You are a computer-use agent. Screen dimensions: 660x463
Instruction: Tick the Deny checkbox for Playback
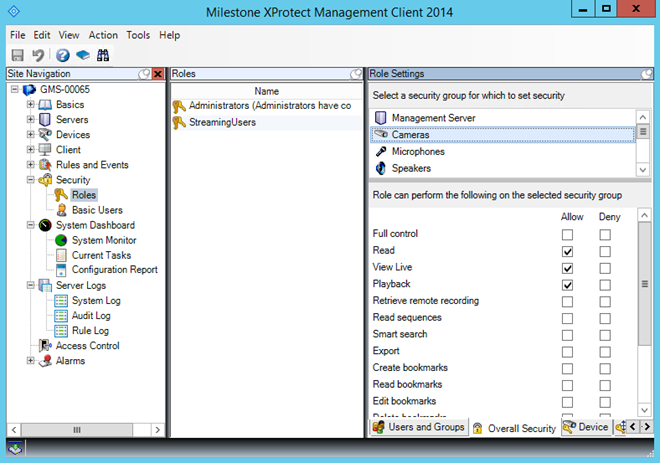(x=605, y=285)
